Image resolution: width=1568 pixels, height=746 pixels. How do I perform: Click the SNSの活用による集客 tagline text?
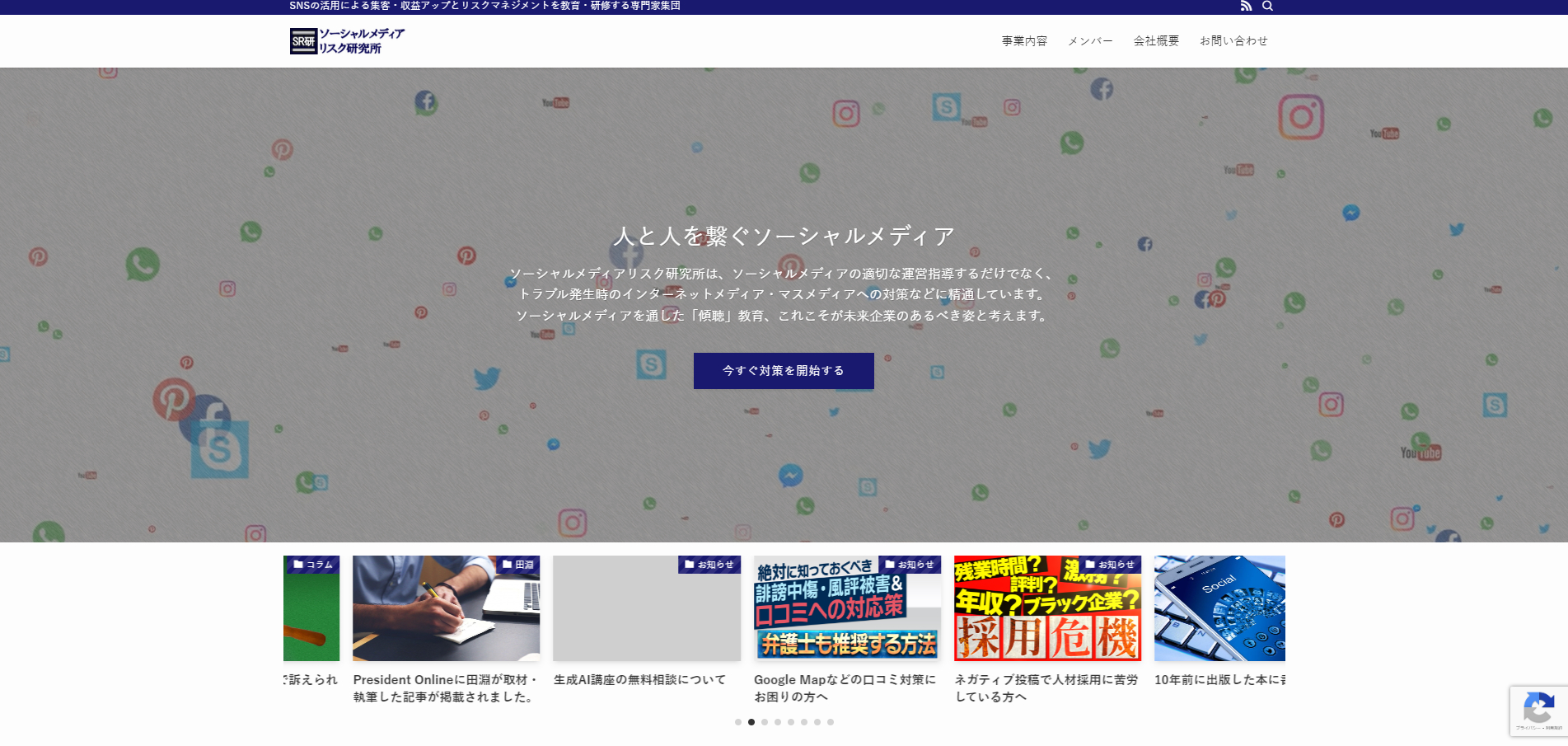[x=484, y=6]
